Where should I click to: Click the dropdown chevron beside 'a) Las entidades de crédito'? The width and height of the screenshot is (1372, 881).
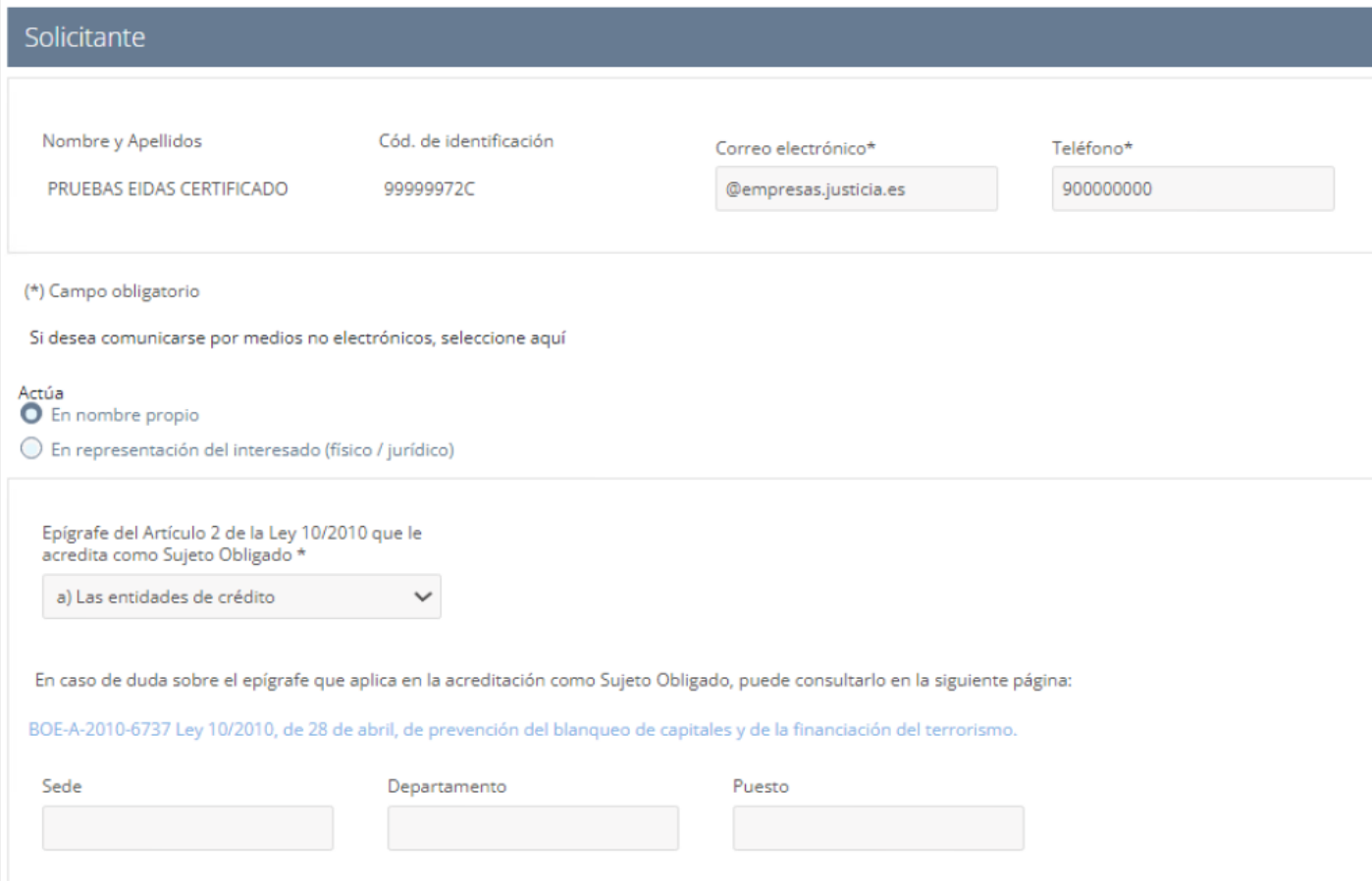click(x=420, y=596)
